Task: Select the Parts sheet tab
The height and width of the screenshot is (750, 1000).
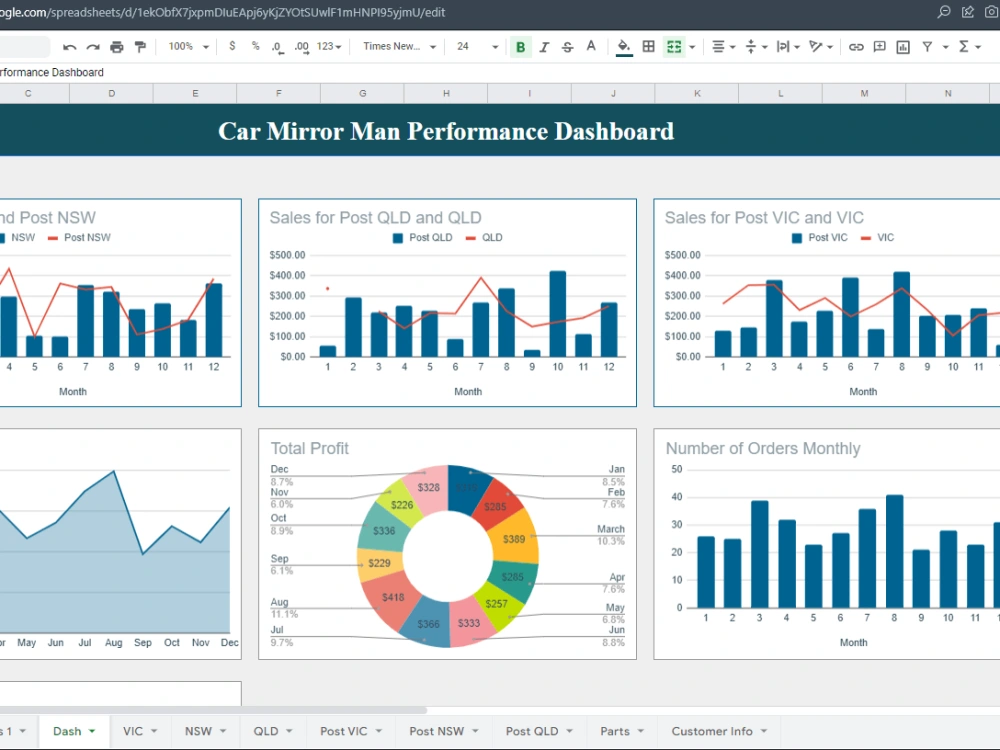Action: [614, 731]
